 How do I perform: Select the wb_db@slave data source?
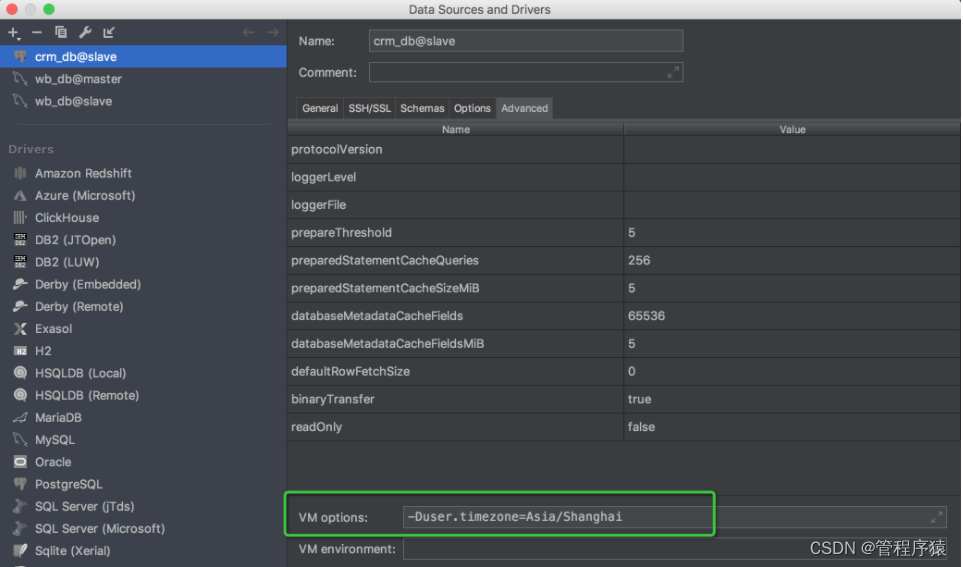tap(143, 101)
